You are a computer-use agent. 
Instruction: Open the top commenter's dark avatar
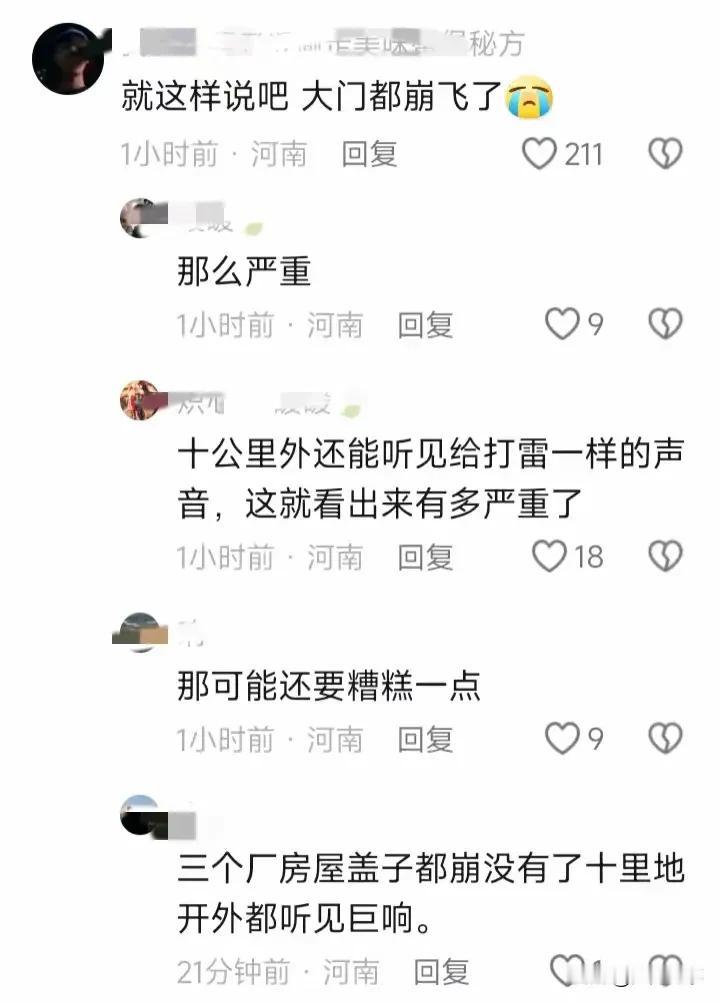pos(68,59)
